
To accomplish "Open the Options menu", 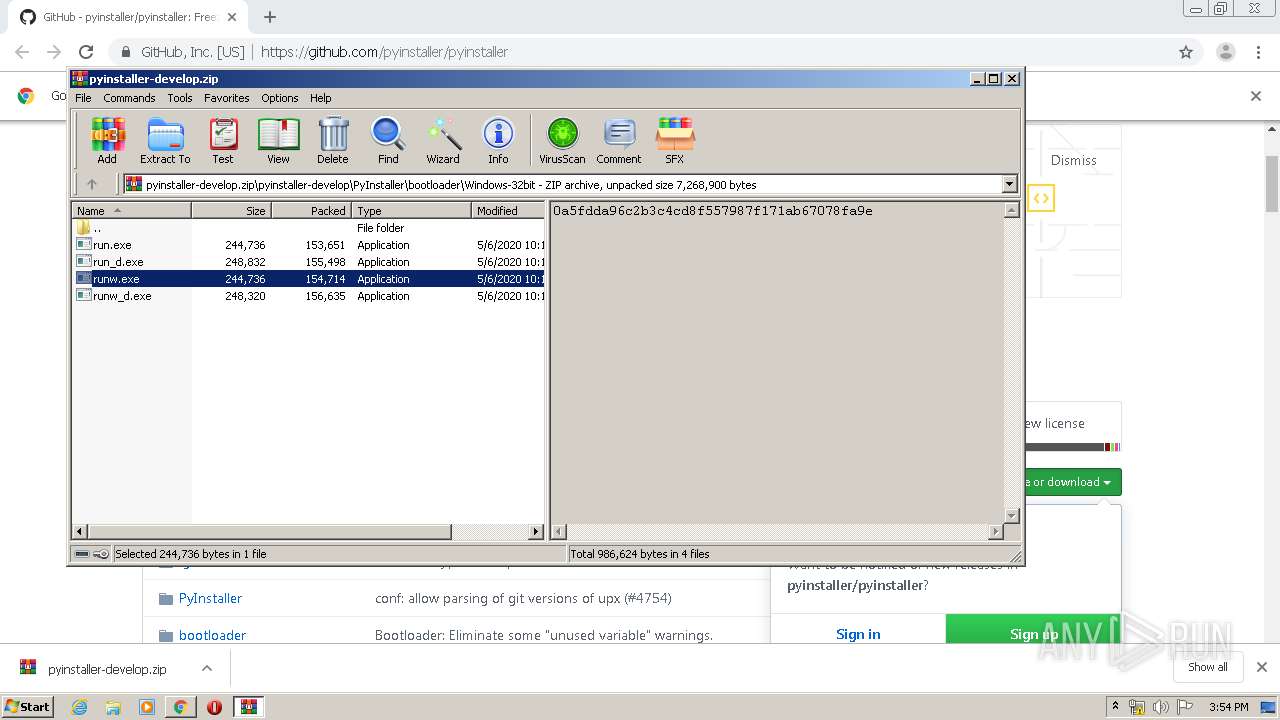I will pyautogui.click(x=280, y=98).
